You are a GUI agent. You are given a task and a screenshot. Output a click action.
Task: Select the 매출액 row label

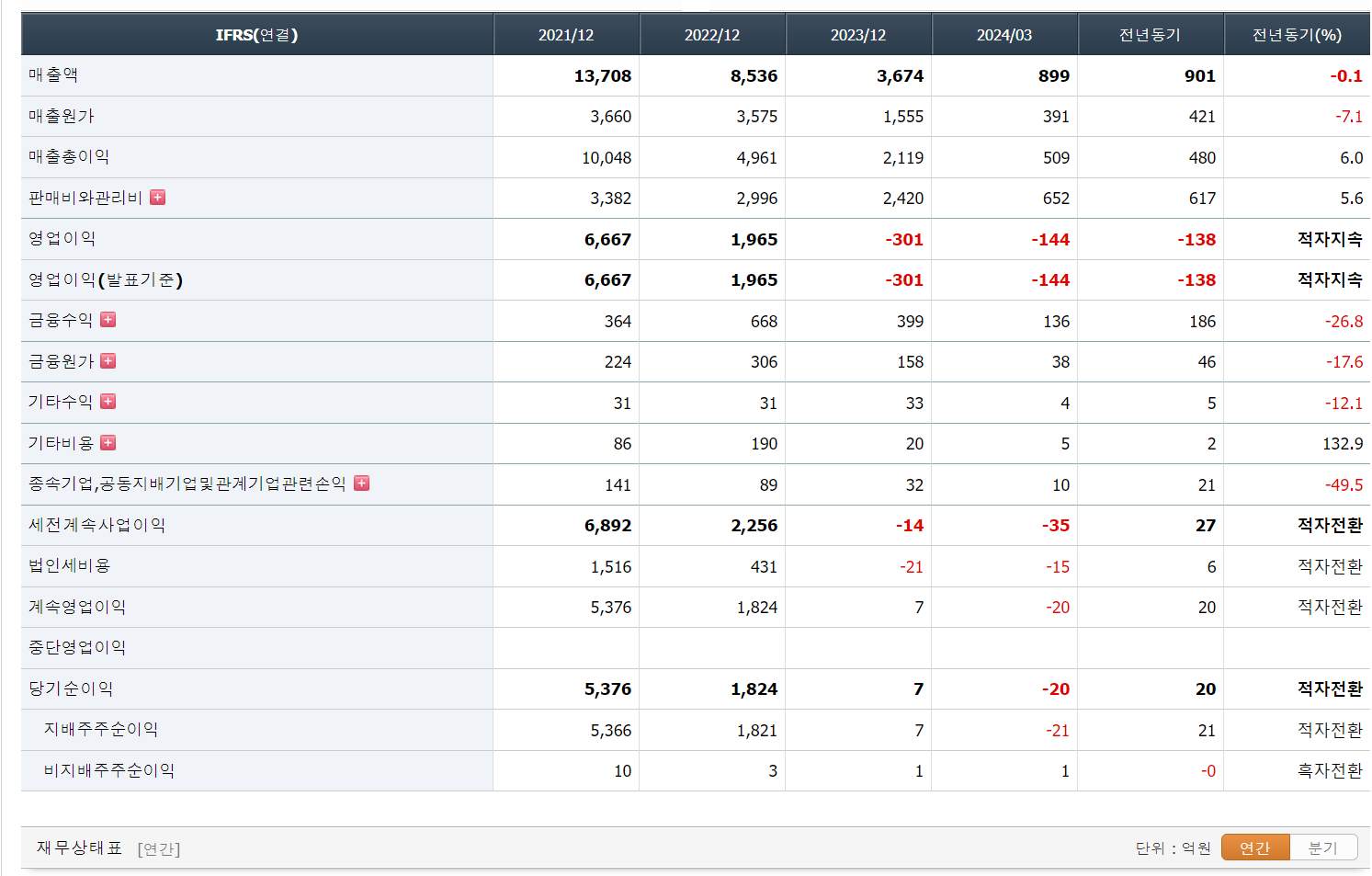click(x=53, y=75)
